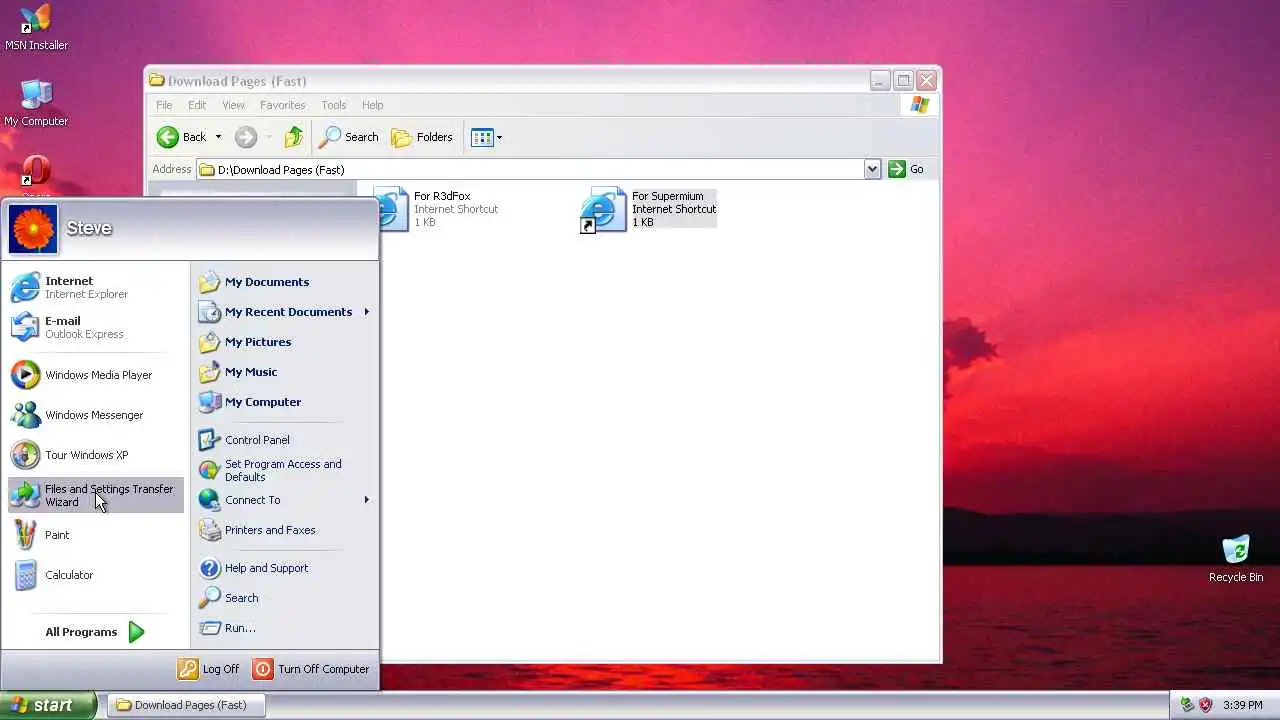Click the Forward arrow in Explorer
Screen dimensions: 1280x720
coord(246,137)
